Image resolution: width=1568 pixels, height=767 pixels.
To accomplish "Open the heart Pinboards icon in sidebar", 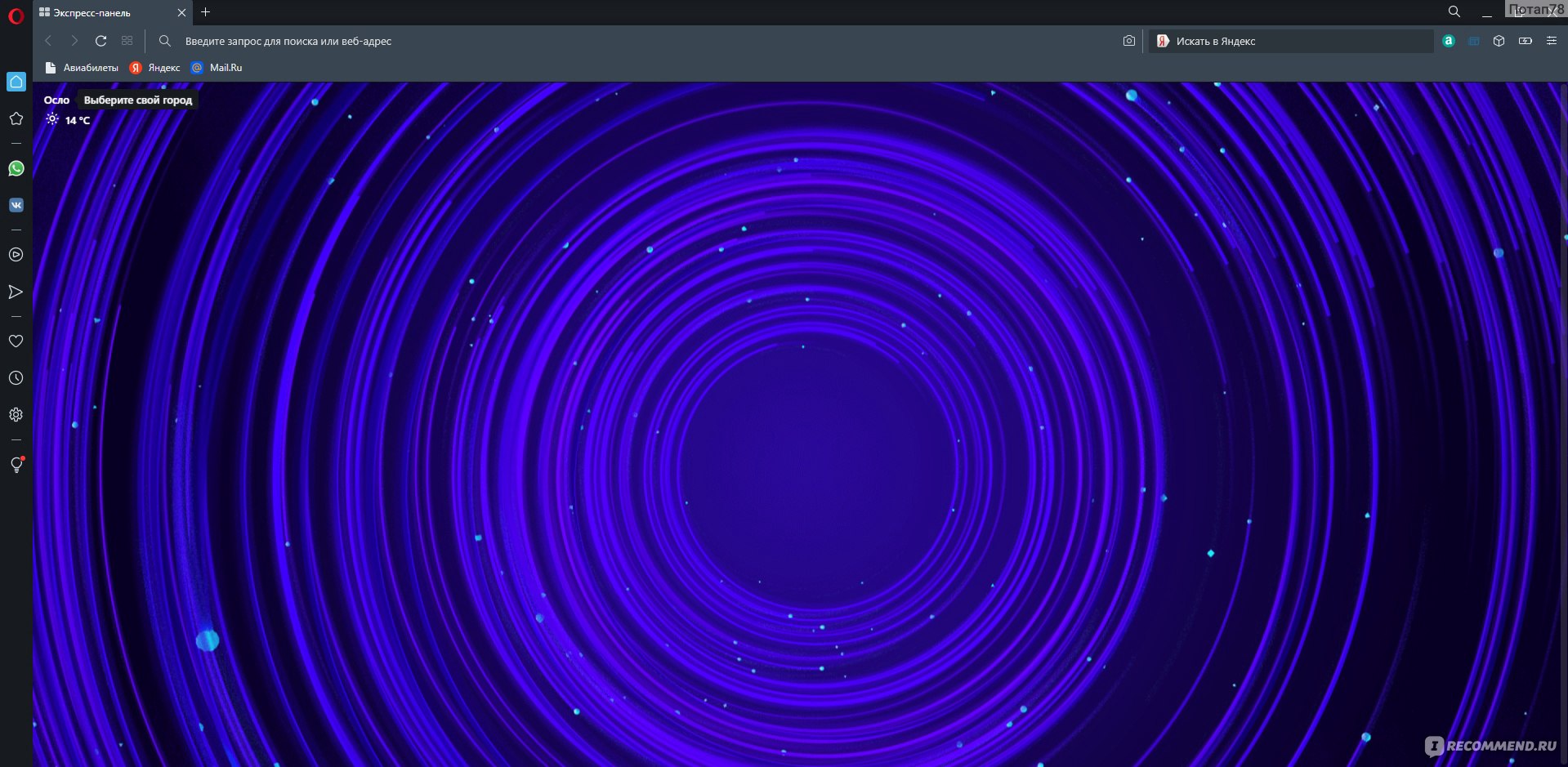I will [16, 341].
